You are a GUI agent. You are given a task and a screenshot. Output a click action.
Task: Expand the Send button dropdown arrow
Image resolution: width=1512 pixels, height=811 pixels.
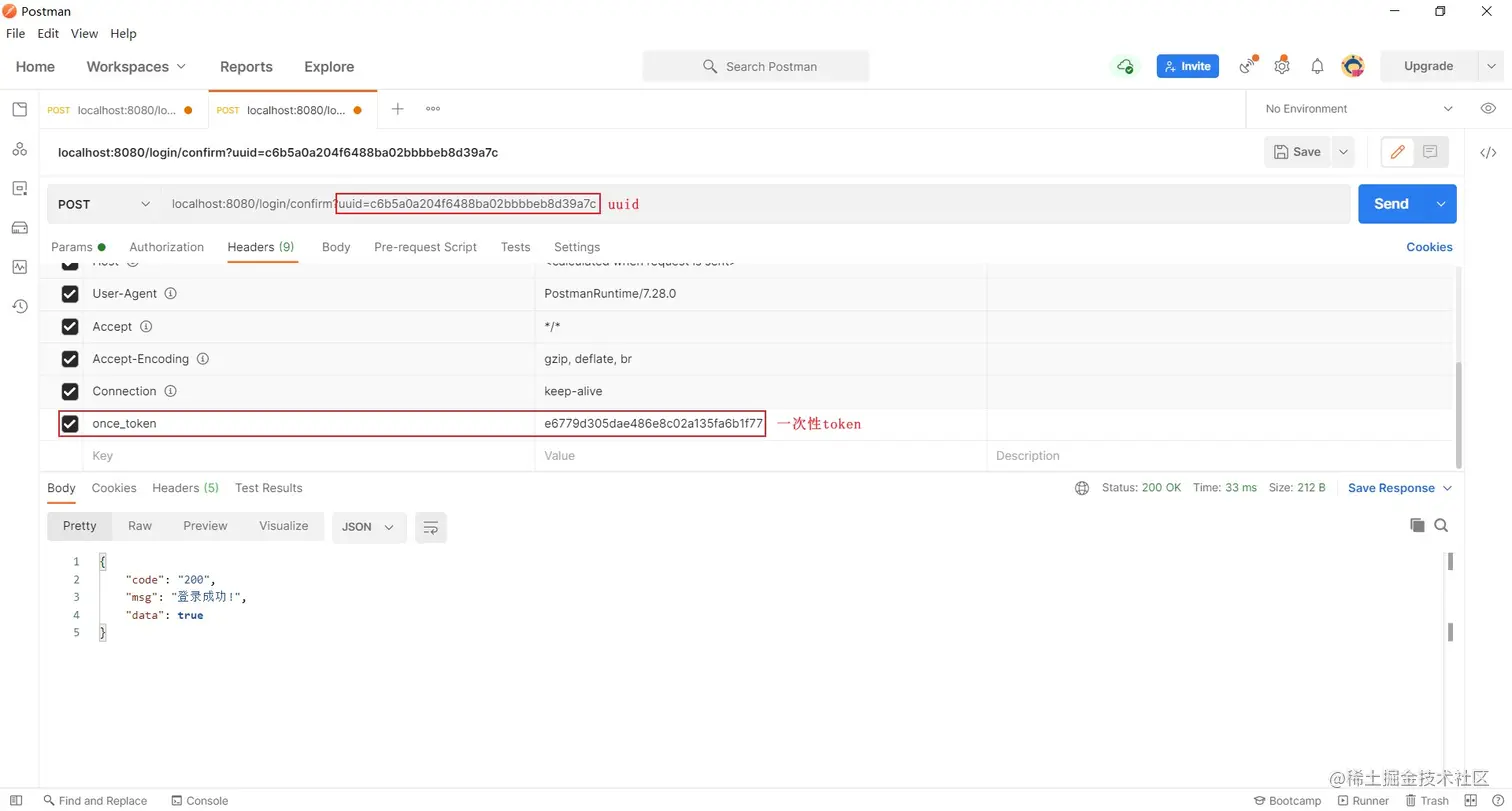[x=1441, y=204]
